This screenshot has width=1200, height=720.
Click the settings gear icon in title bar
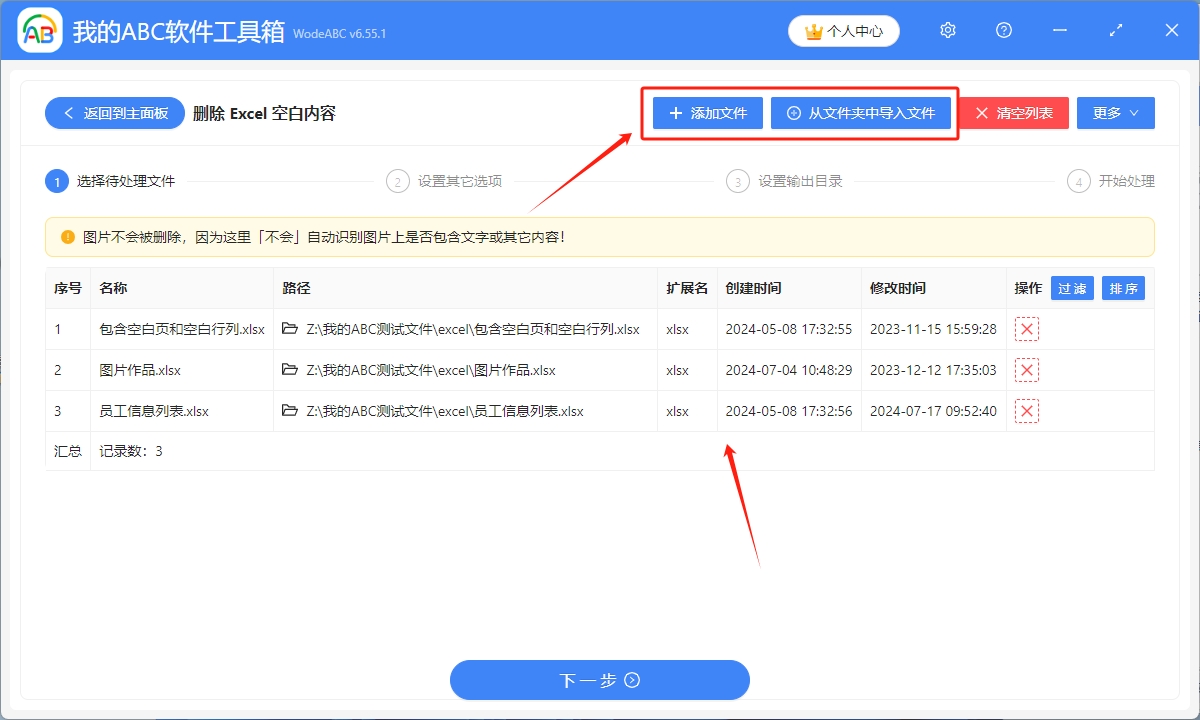(x=948, y=31)
